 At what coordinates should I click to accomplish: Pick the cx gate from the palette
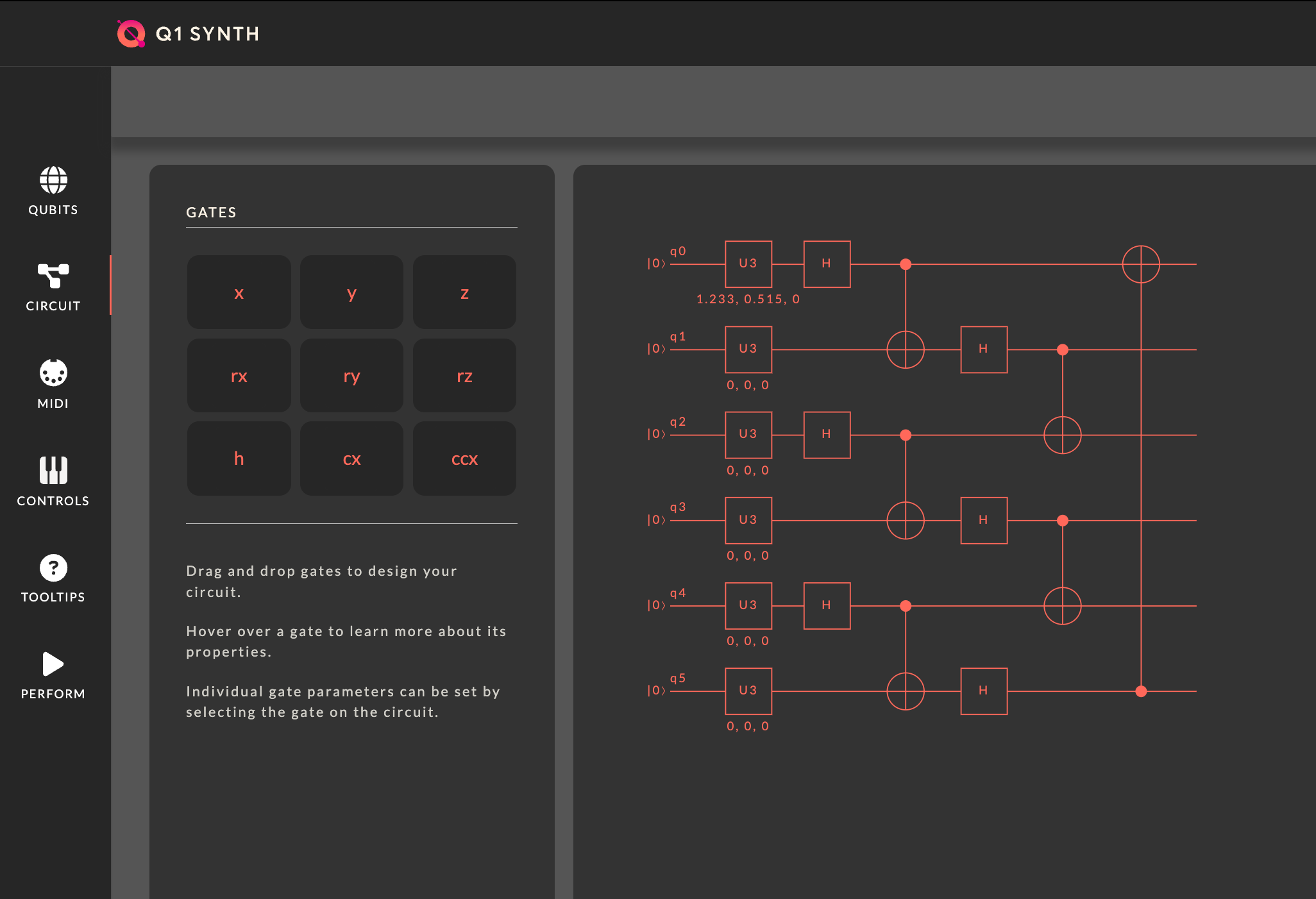351,459
